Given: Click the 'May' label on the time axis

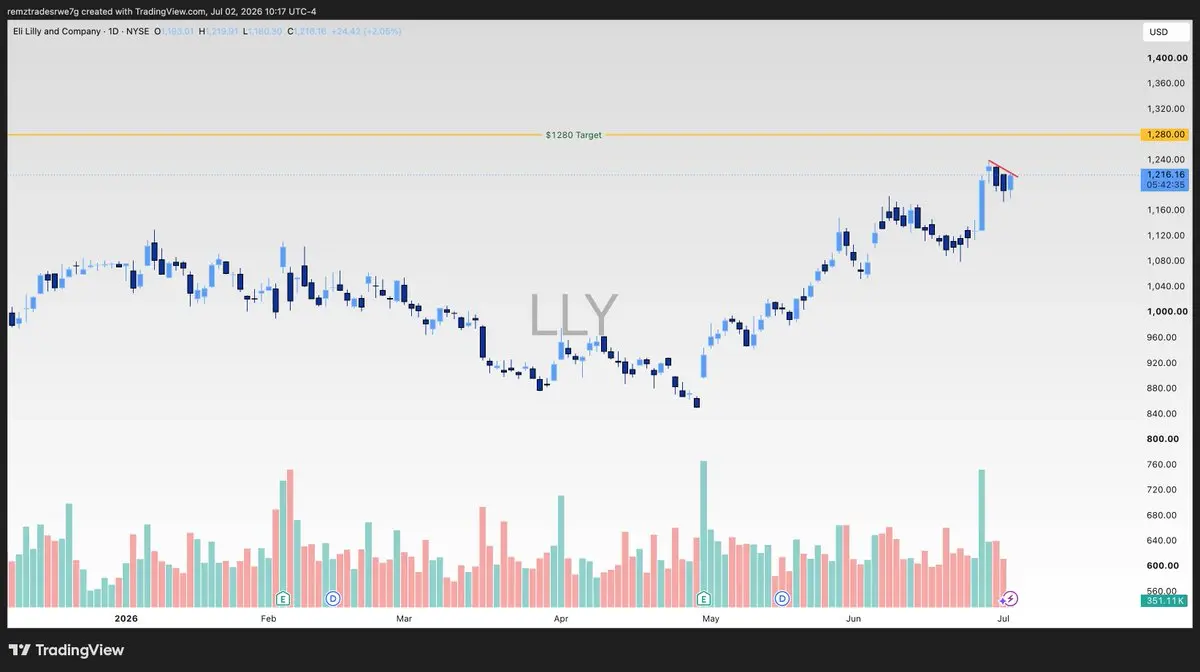Looking at the screenshot, I should (711, 619).
